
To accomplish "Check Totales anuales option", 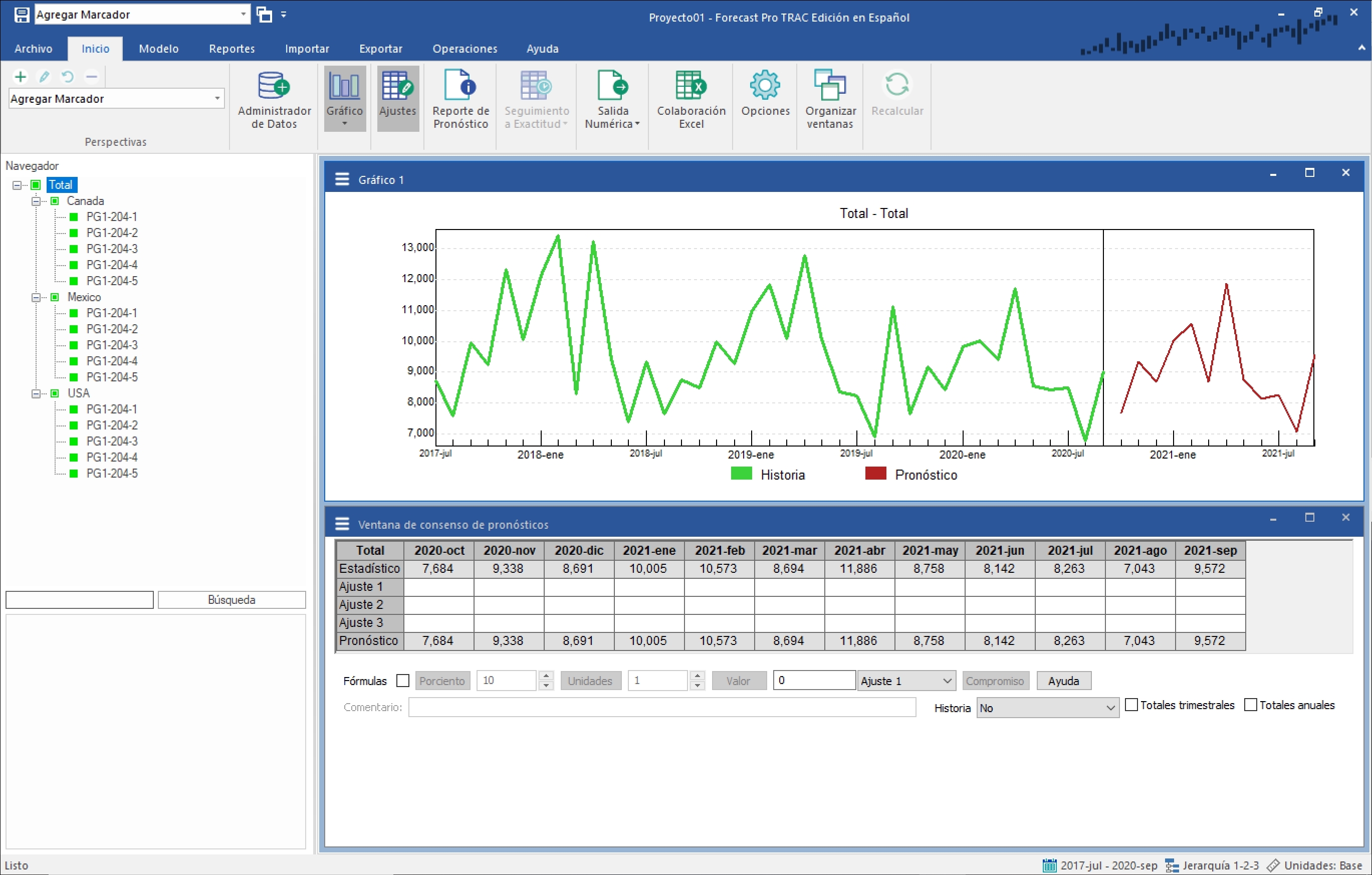I will coord(1250,705).
